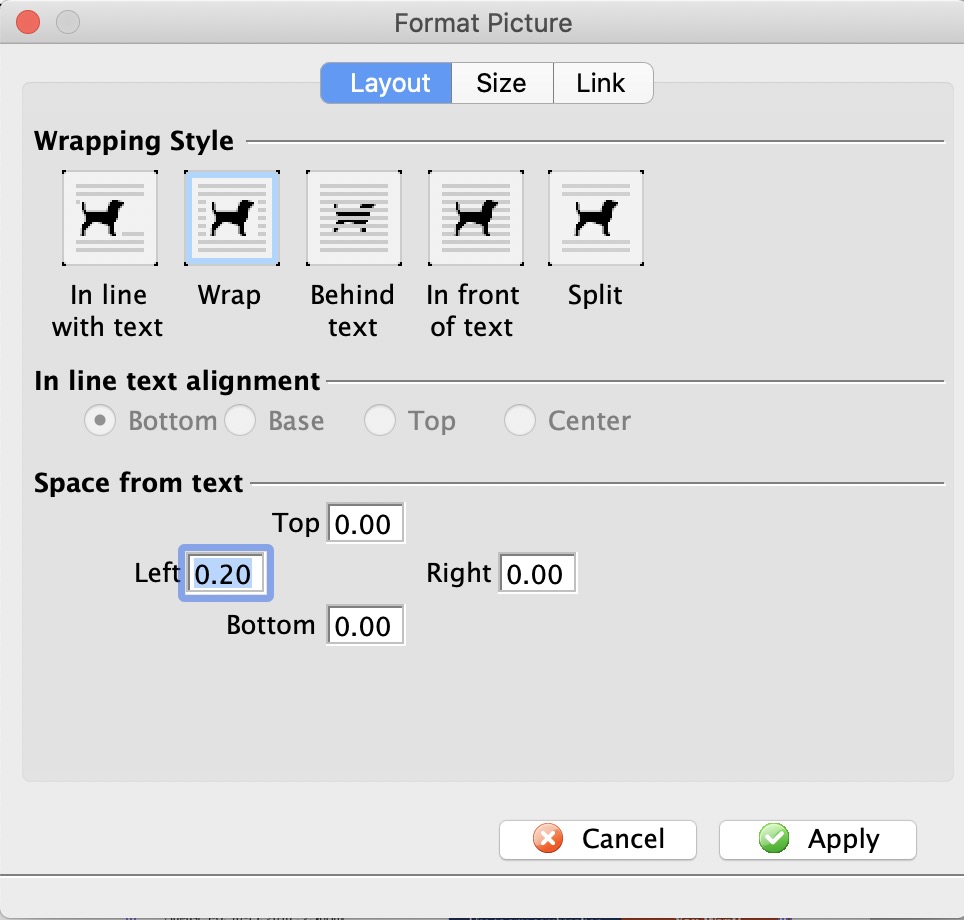
Task: Open the Link tab
Action: click(602, 83)
